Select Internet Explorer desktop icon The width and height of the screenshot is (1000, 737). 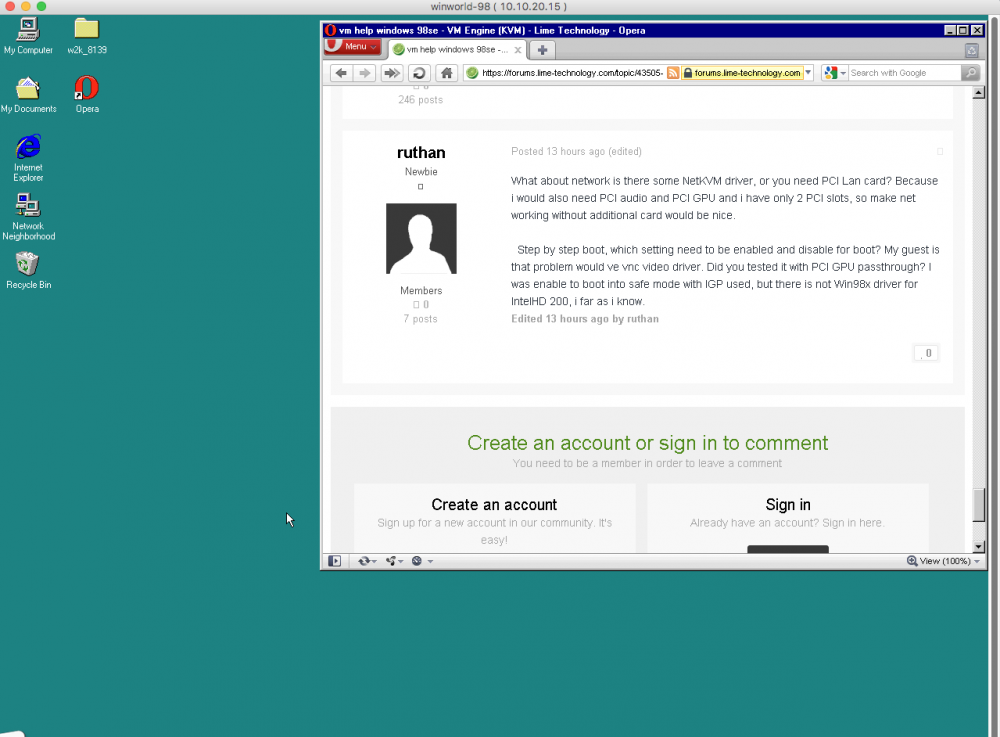tap(28, 158)
